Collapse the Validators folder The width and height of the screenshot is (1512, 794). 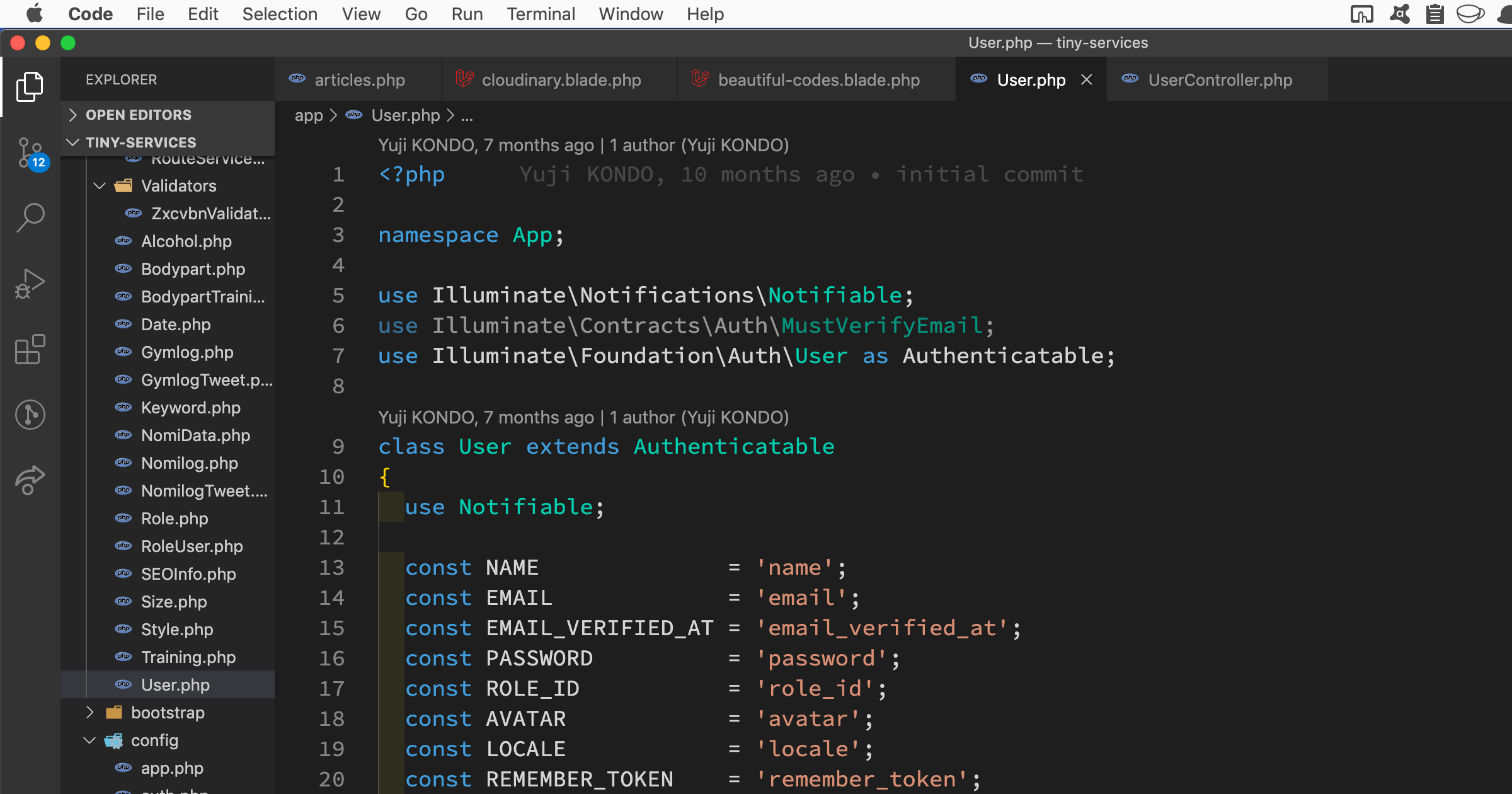tap(178, 186)
